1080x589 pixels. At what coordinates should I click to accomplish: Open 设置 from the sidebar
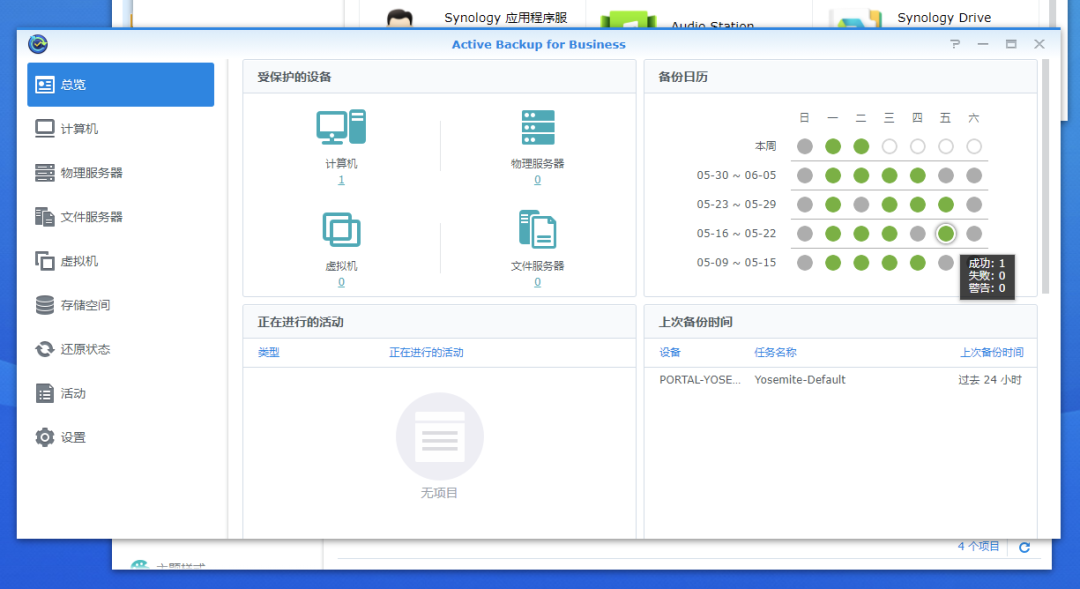tap(73, 437)
